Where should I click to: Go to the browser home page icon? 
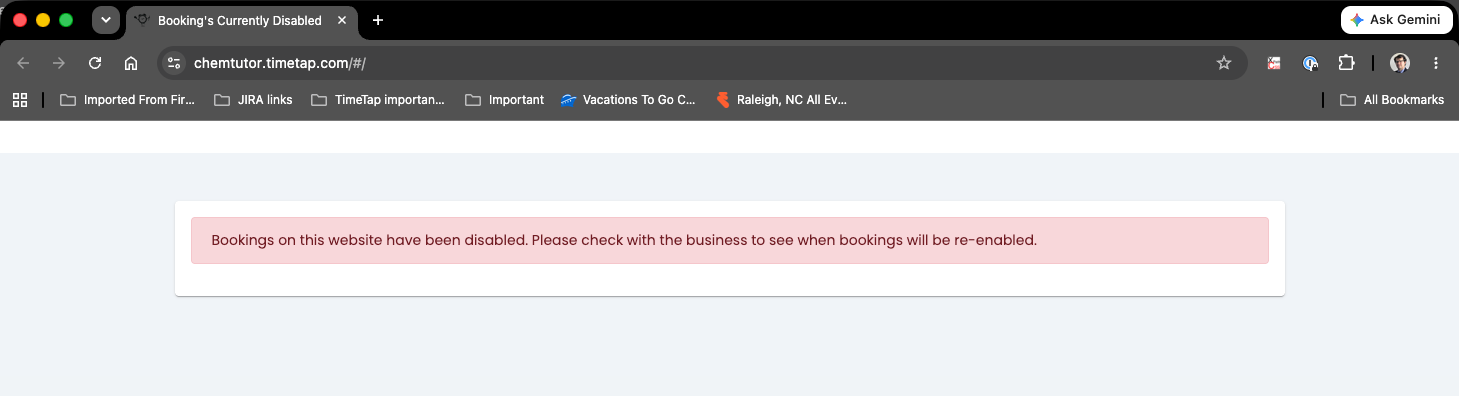[131, 63]
